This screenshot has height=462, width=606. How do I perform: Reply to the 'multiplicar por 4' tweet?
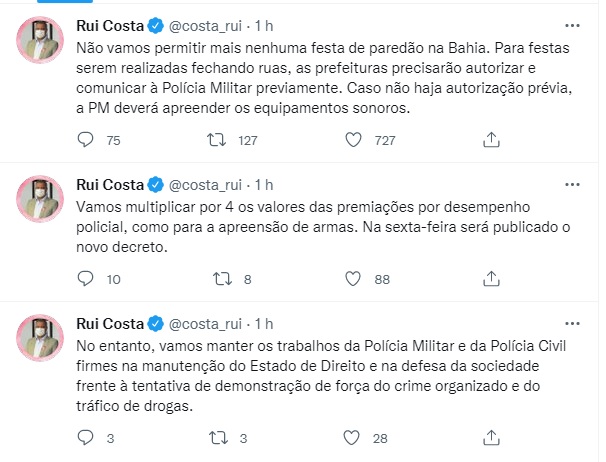[84, 280]
